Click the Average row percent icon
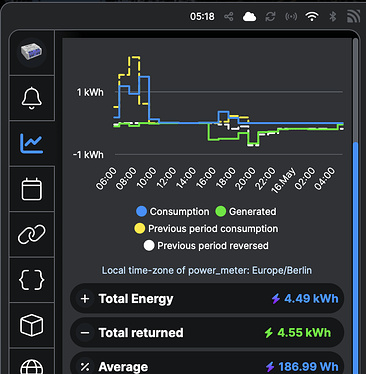366x374 pixels. (x=85, y=367)
